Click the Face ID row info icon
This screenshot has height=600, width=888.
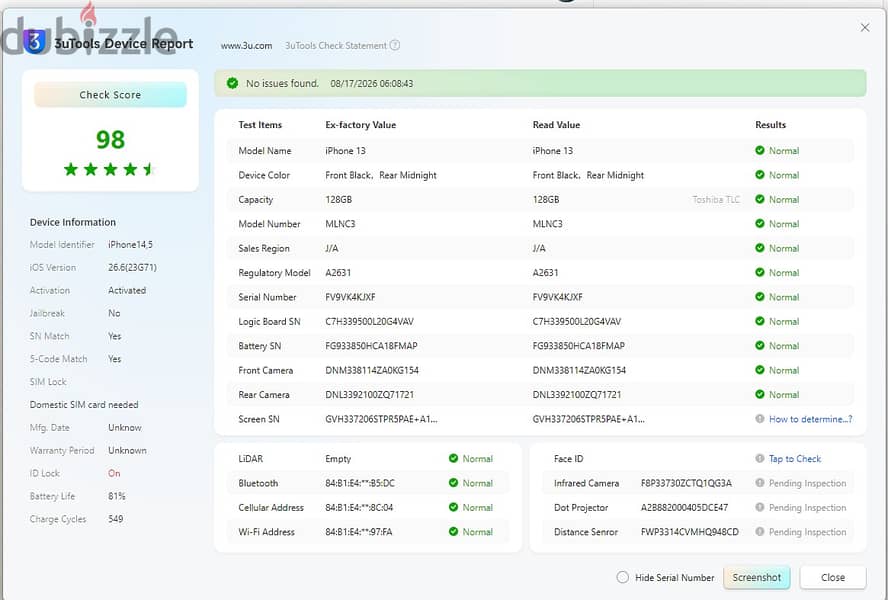760,458
